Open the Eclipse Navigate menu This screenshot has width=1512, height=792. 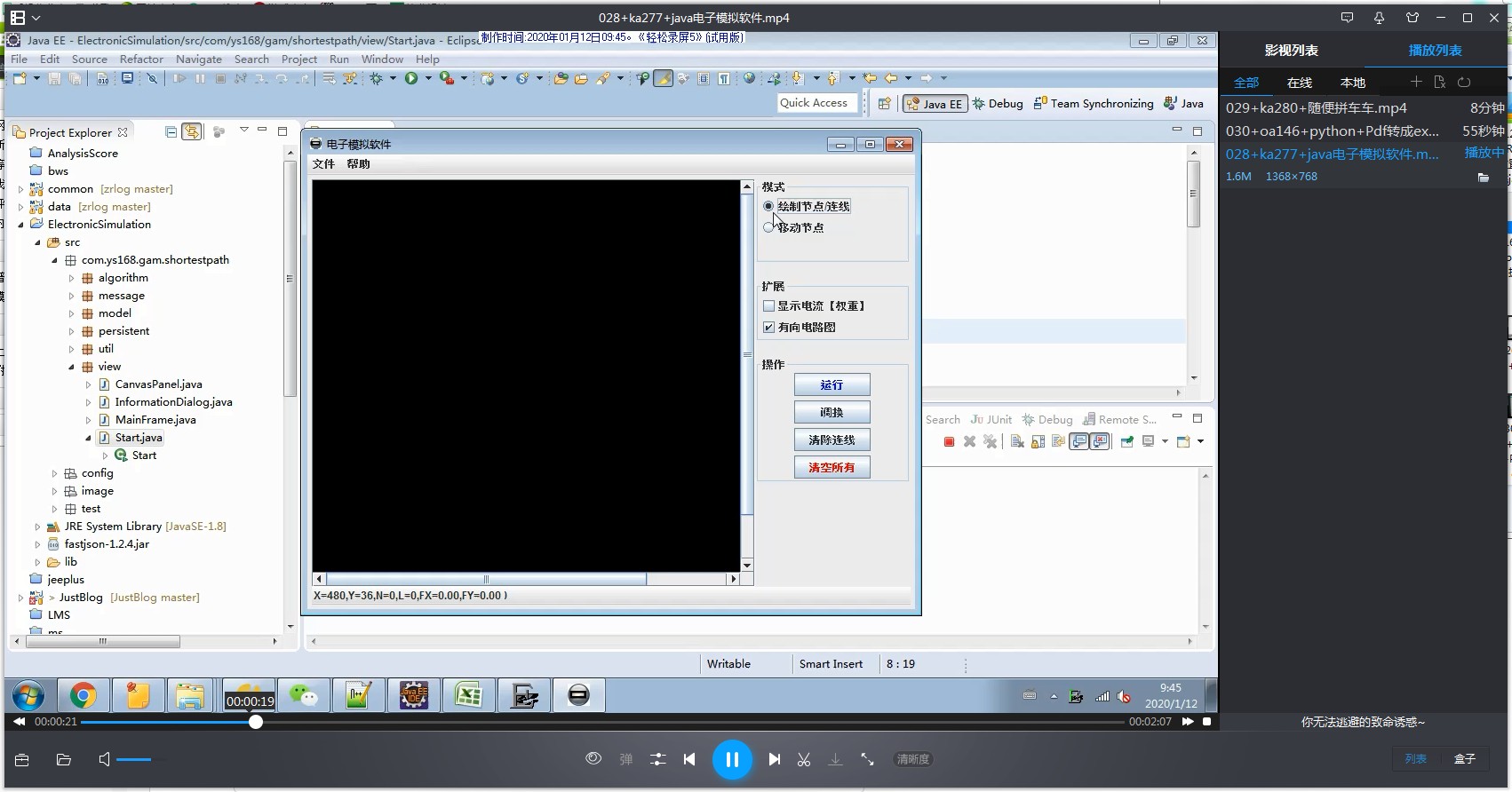[199, 59]
